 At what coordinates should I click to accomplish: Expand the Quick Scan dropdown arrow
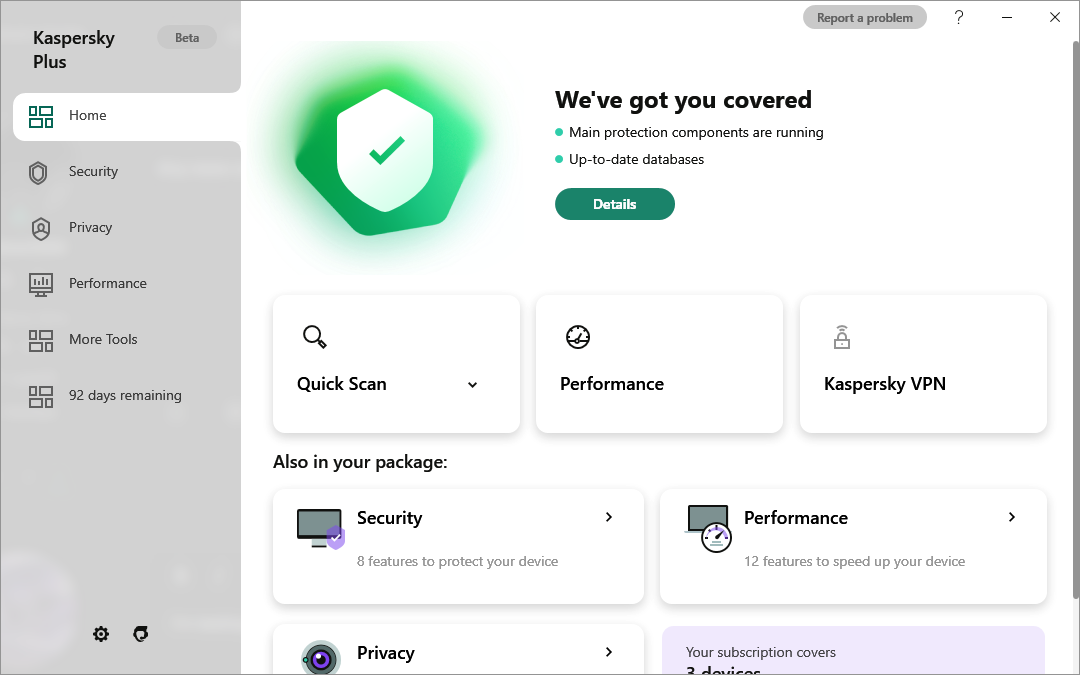coord(473,385)
